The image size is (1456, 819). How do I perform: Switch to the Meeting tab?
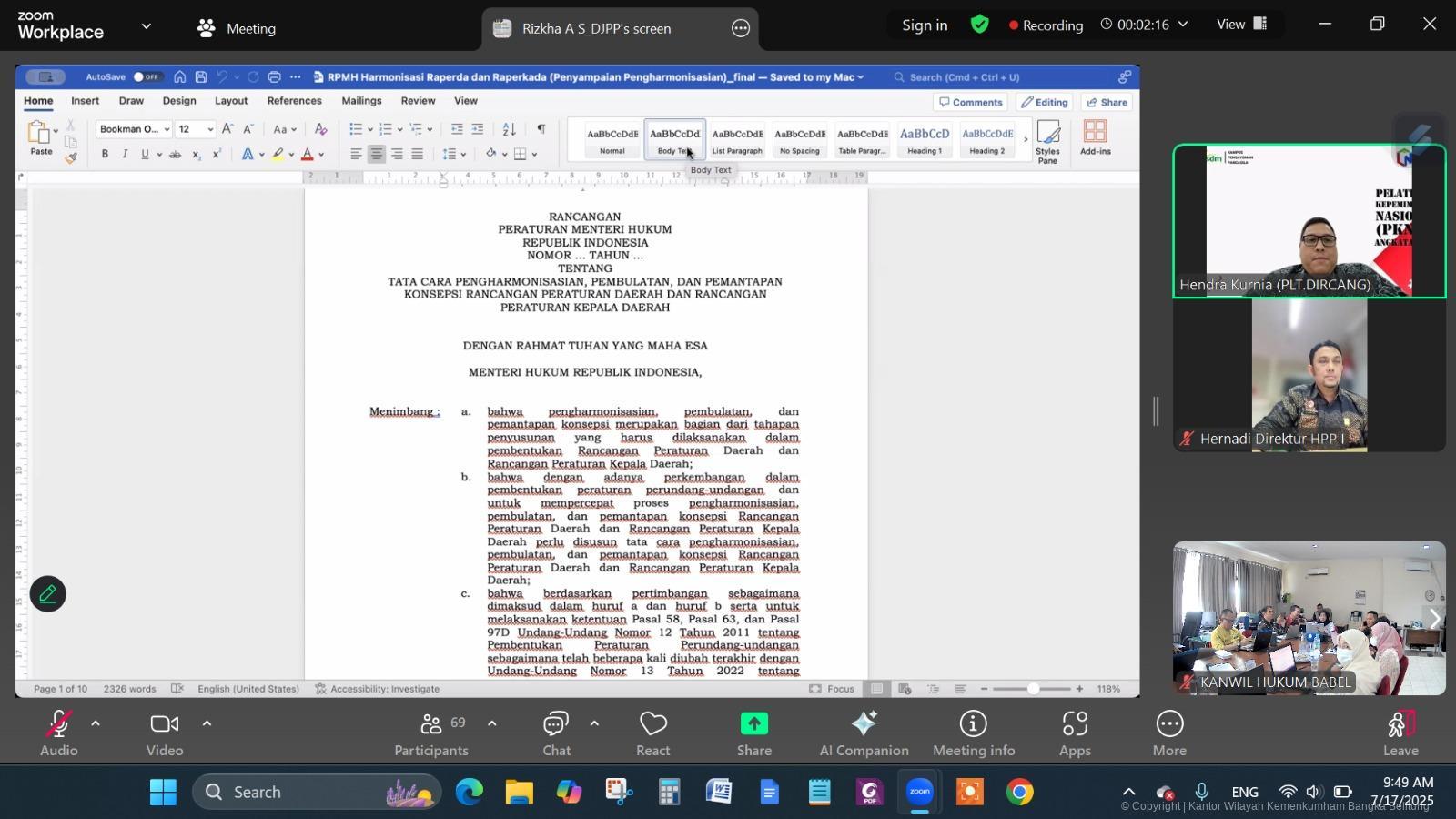point(237,28)
